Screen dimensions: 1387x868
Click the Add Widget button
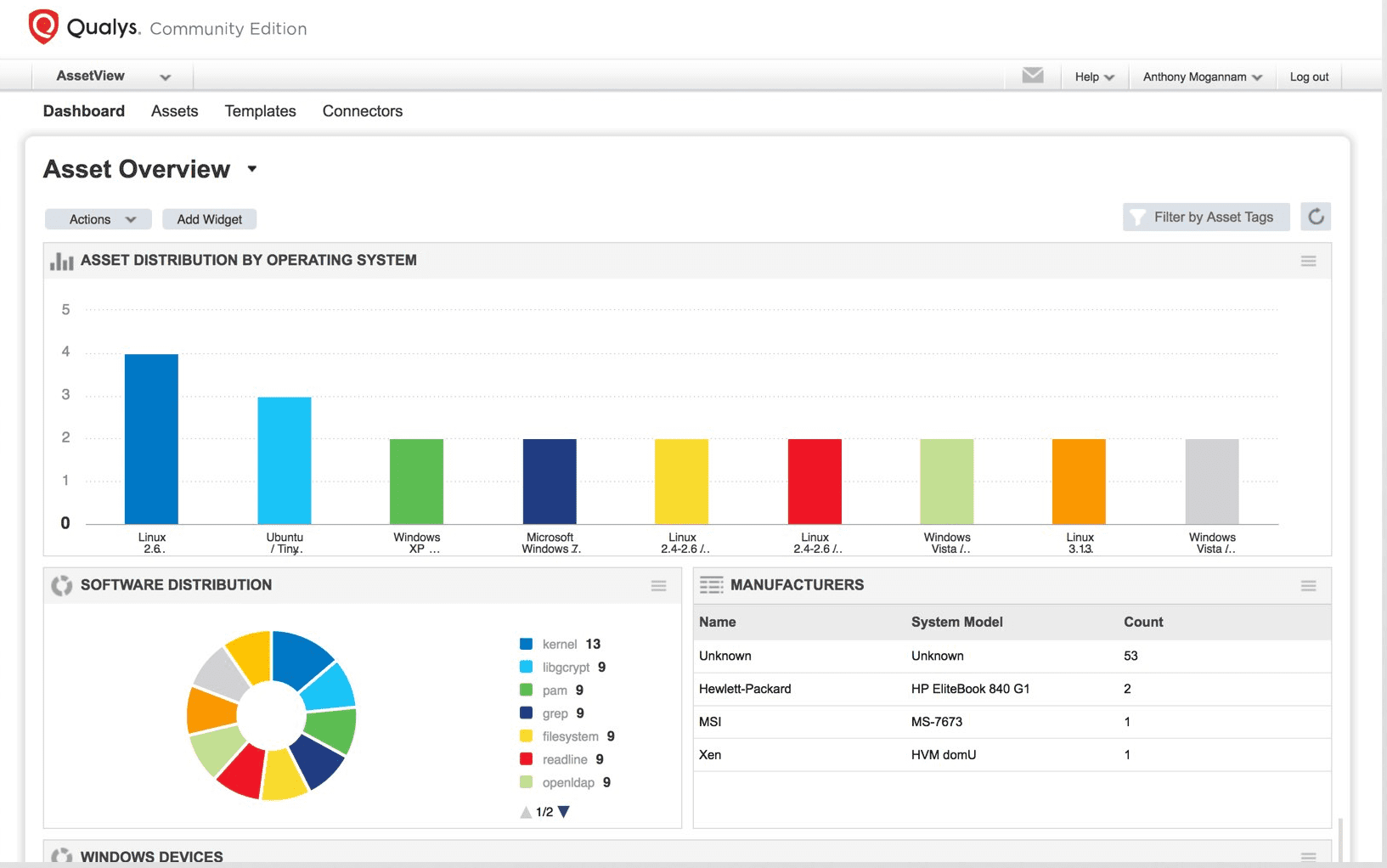point(209,218)
